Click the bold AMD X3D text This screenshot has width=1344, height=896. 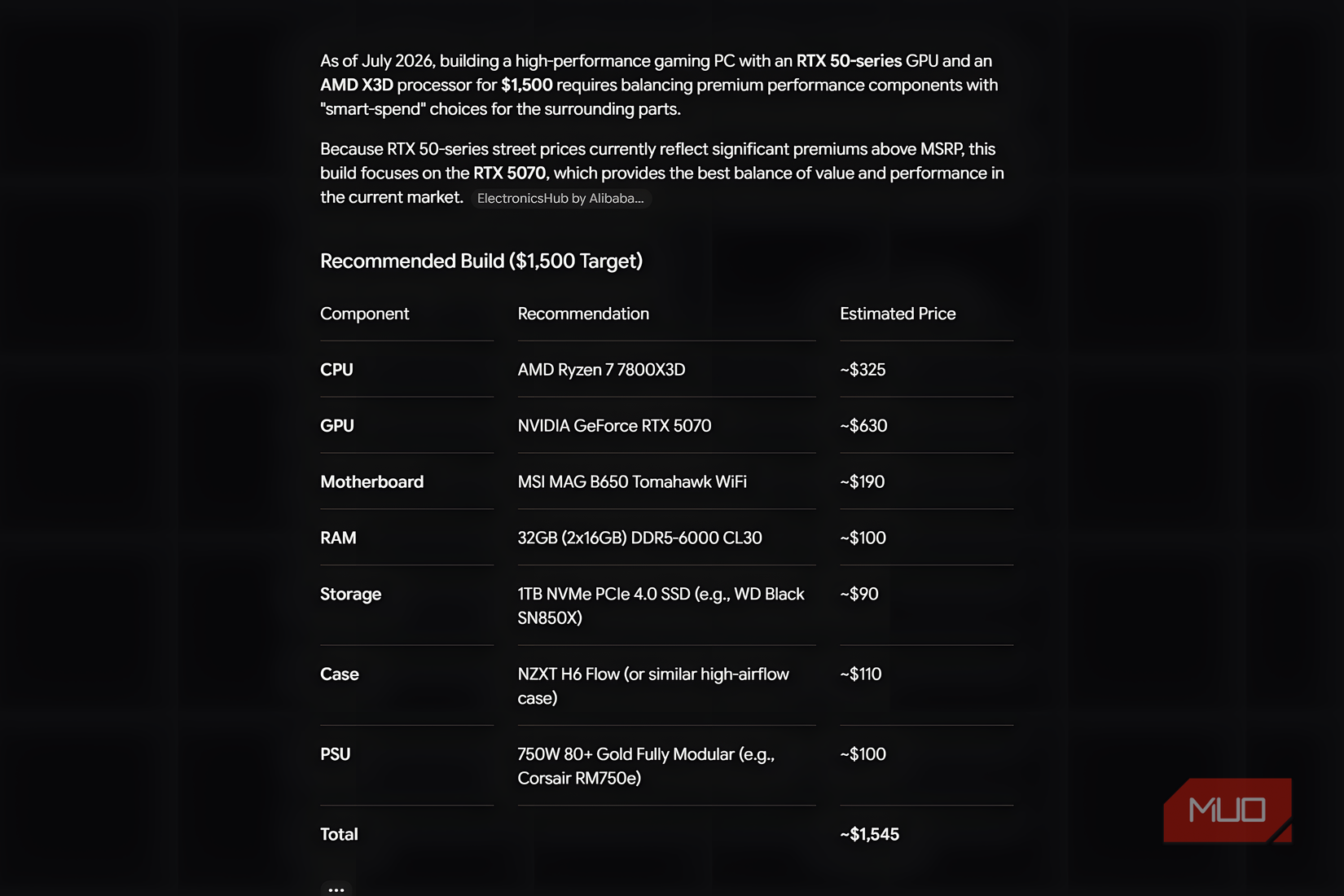(357, 85)
